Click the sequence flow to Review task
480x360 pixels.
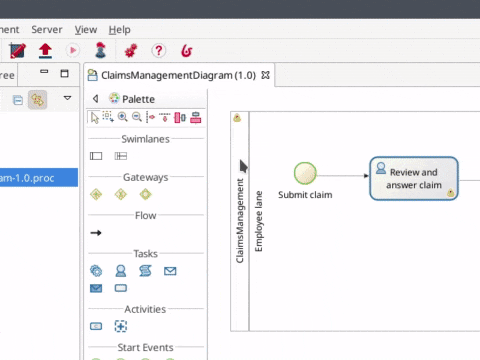pos(343,175)
